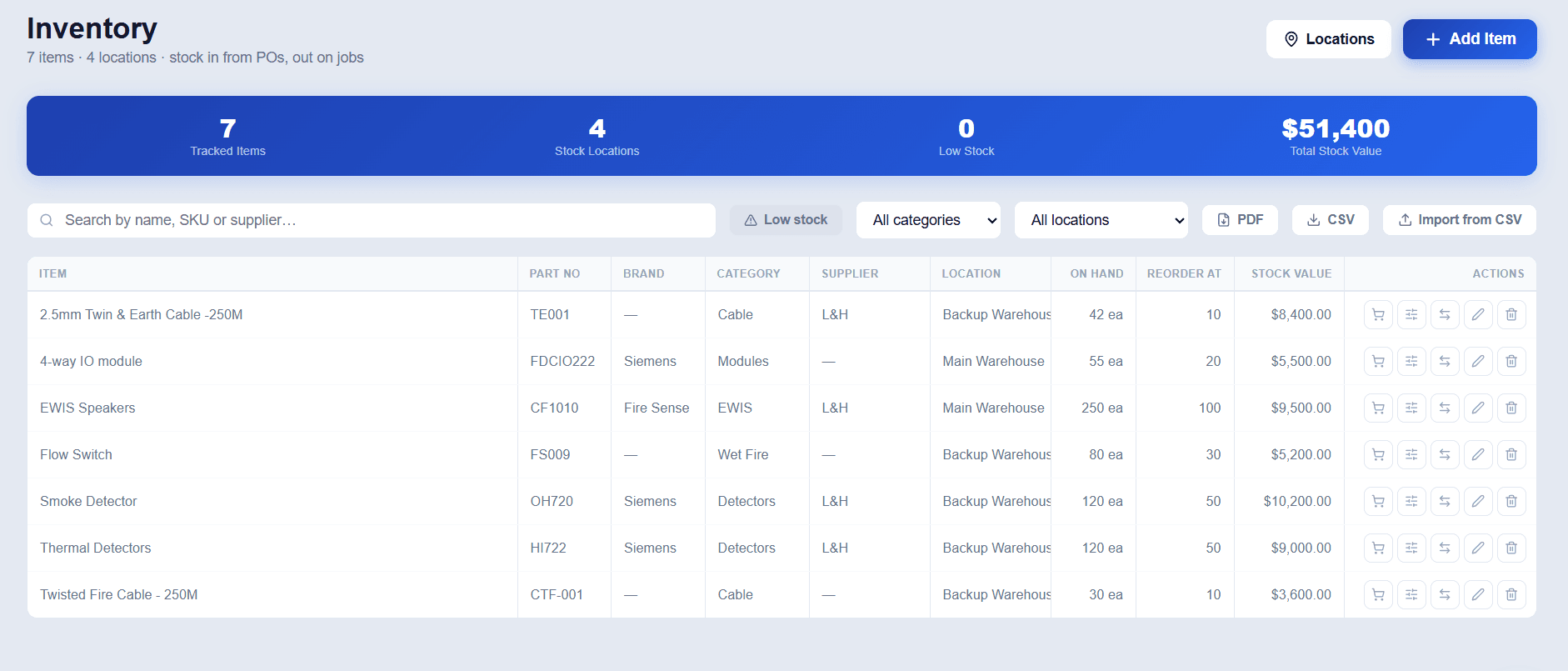Open adjust sliders icon for 2.5mm Twin & Earth Cable

[1411, 314]
